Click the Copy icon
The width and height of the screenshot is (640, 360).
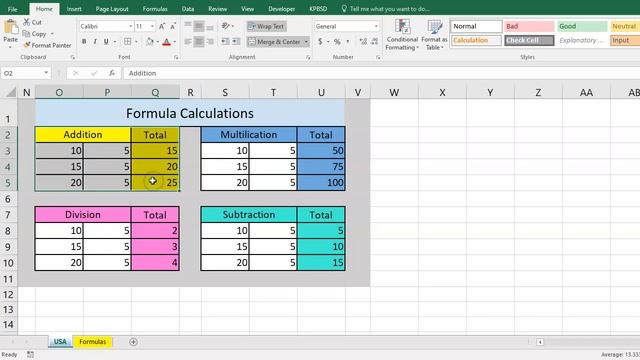click(27, 34)
